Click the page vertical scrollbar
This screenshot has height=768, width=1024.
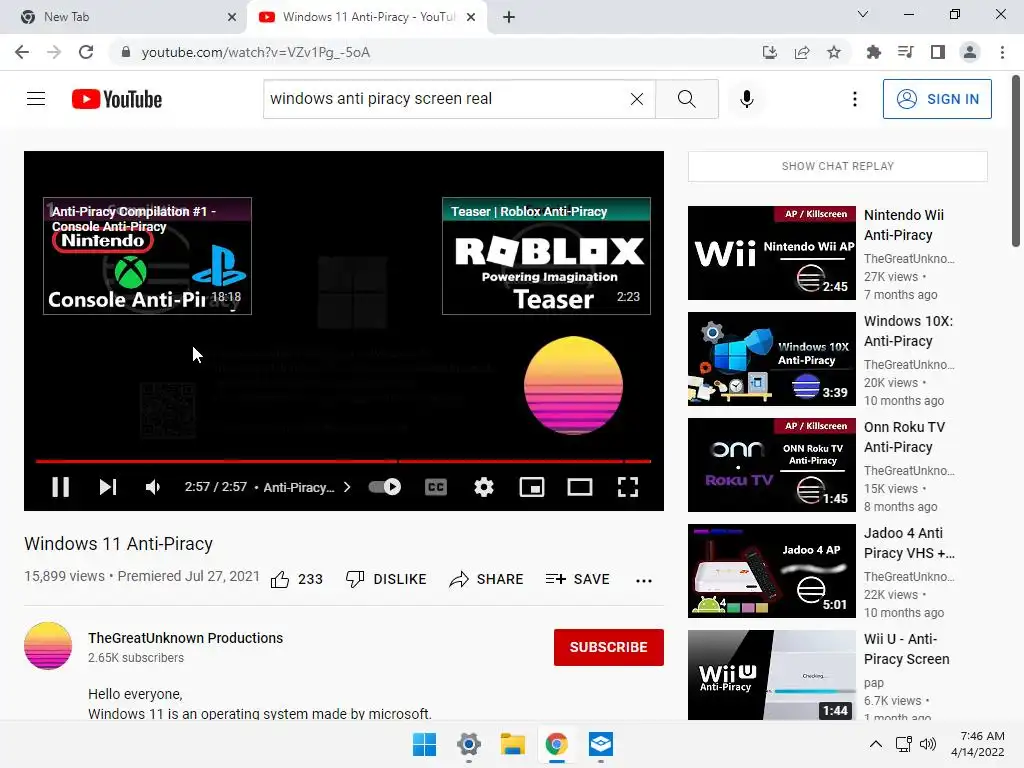click(1016, 161)
